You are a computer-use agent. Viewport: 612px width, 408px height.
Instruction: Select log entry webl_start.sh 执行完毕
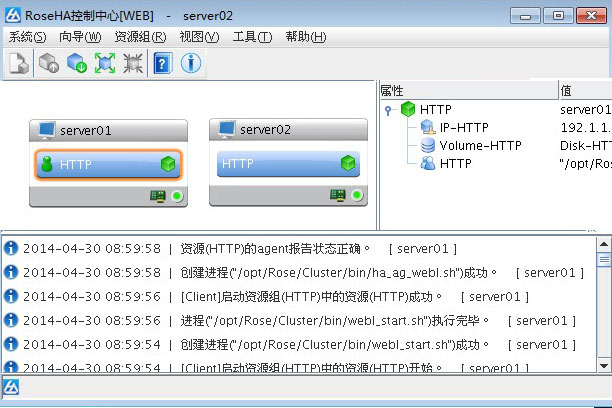pyautogui.click(x=300, y=321)
